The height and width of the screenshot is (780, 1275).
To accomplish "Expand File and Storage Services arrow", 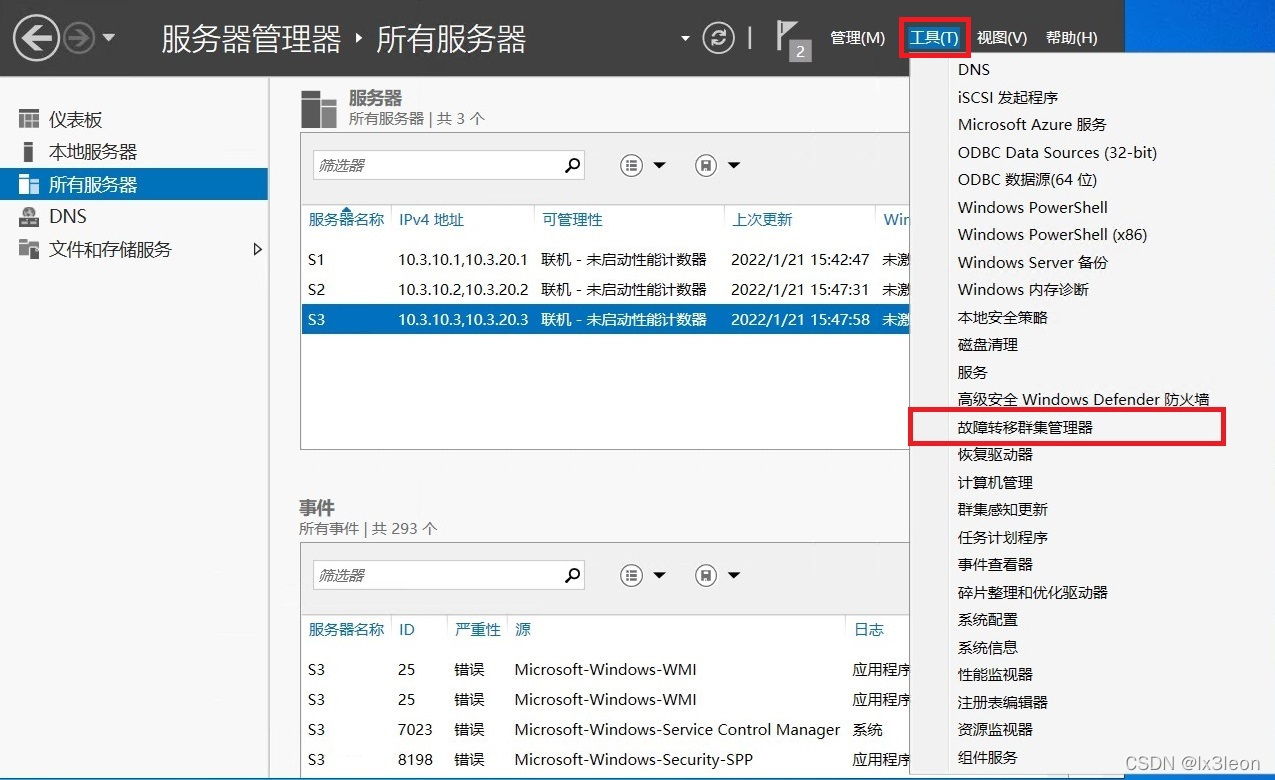I will (257, 249).
